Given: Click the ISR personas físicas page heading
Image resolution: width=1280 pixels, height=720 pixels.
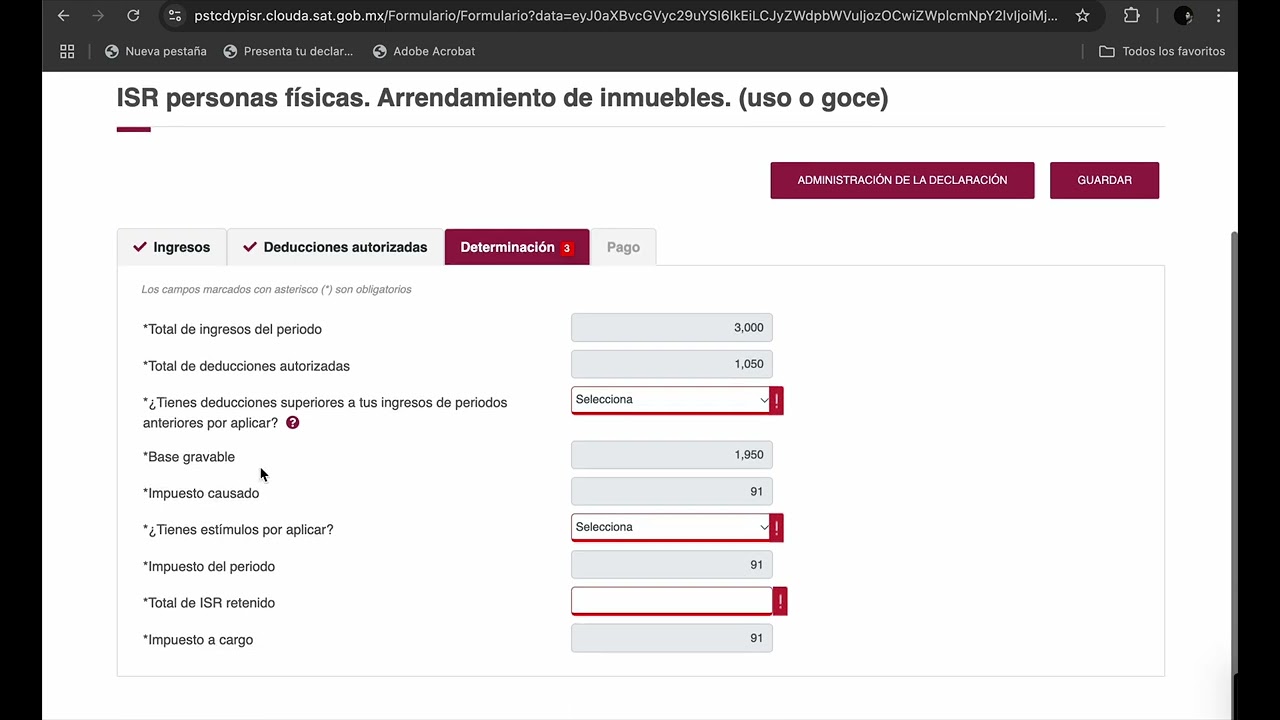Looking at the screenshot, I should point(502,98).
